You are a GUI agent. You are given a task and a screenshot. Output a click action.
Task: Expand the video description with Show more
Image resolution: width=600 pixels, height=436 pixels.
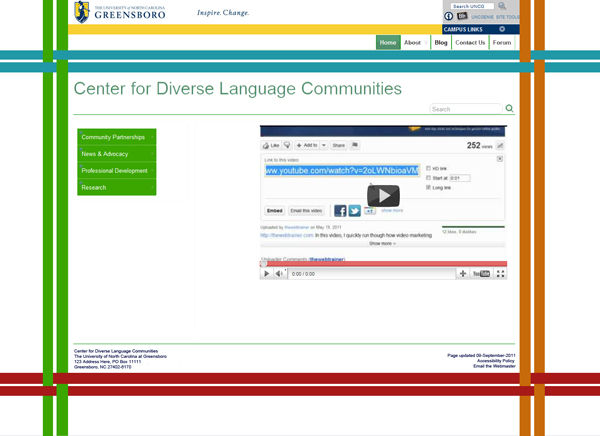(x=382, y=243)
